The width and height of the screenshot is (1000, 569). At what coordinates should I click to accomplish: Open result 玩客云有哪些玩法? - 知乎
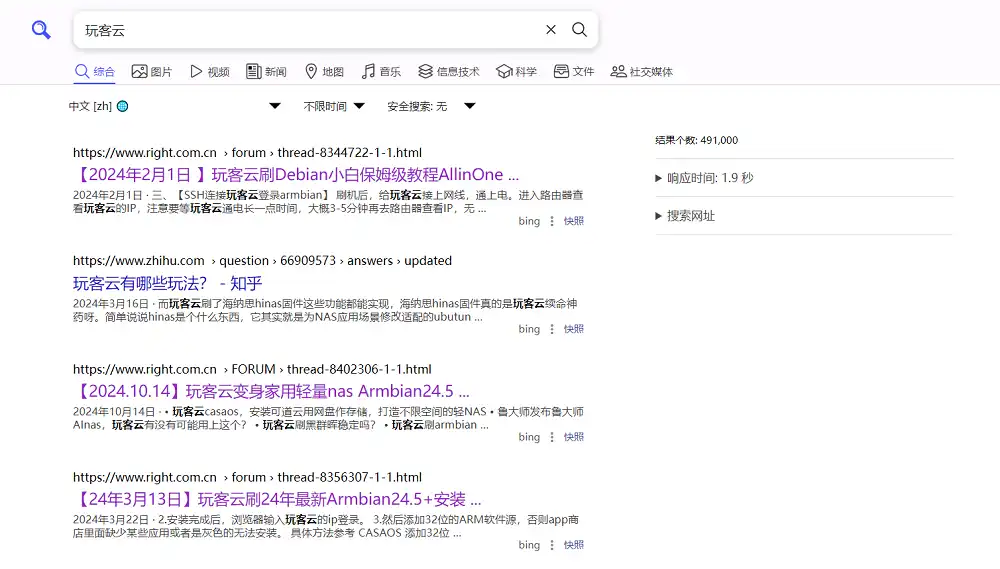point(168,283)
